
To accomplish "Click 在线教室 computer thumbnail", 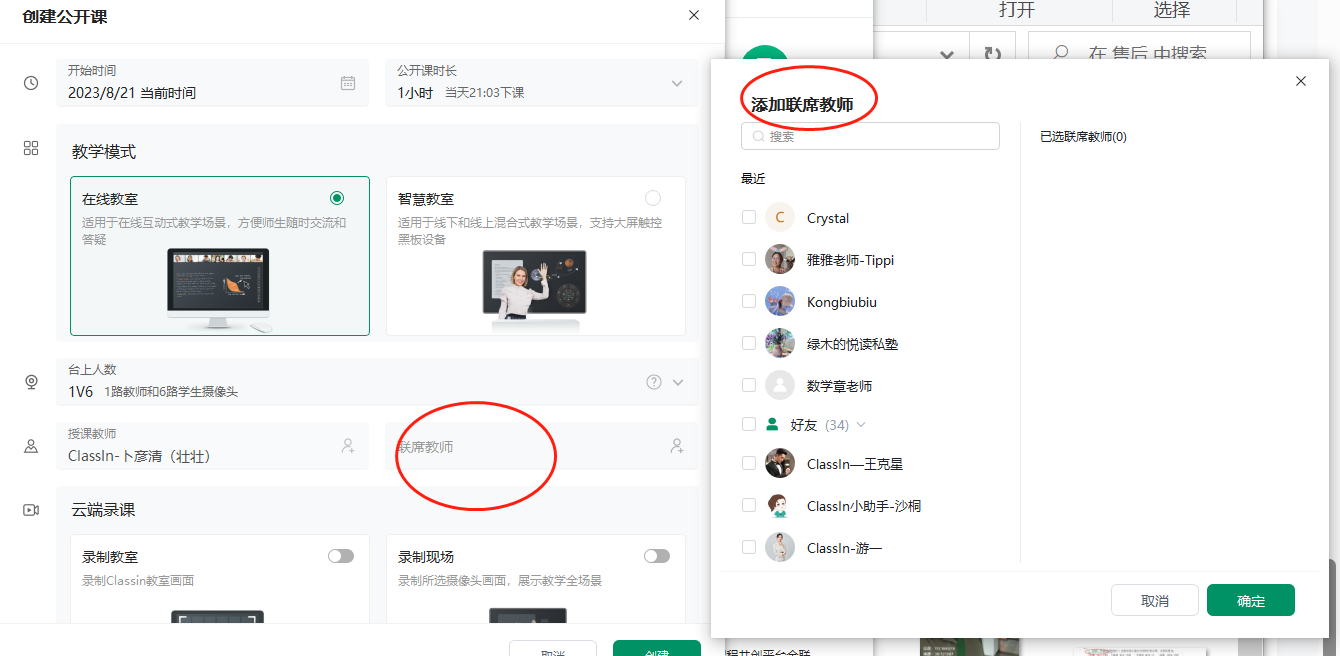I will click(219, 290).
